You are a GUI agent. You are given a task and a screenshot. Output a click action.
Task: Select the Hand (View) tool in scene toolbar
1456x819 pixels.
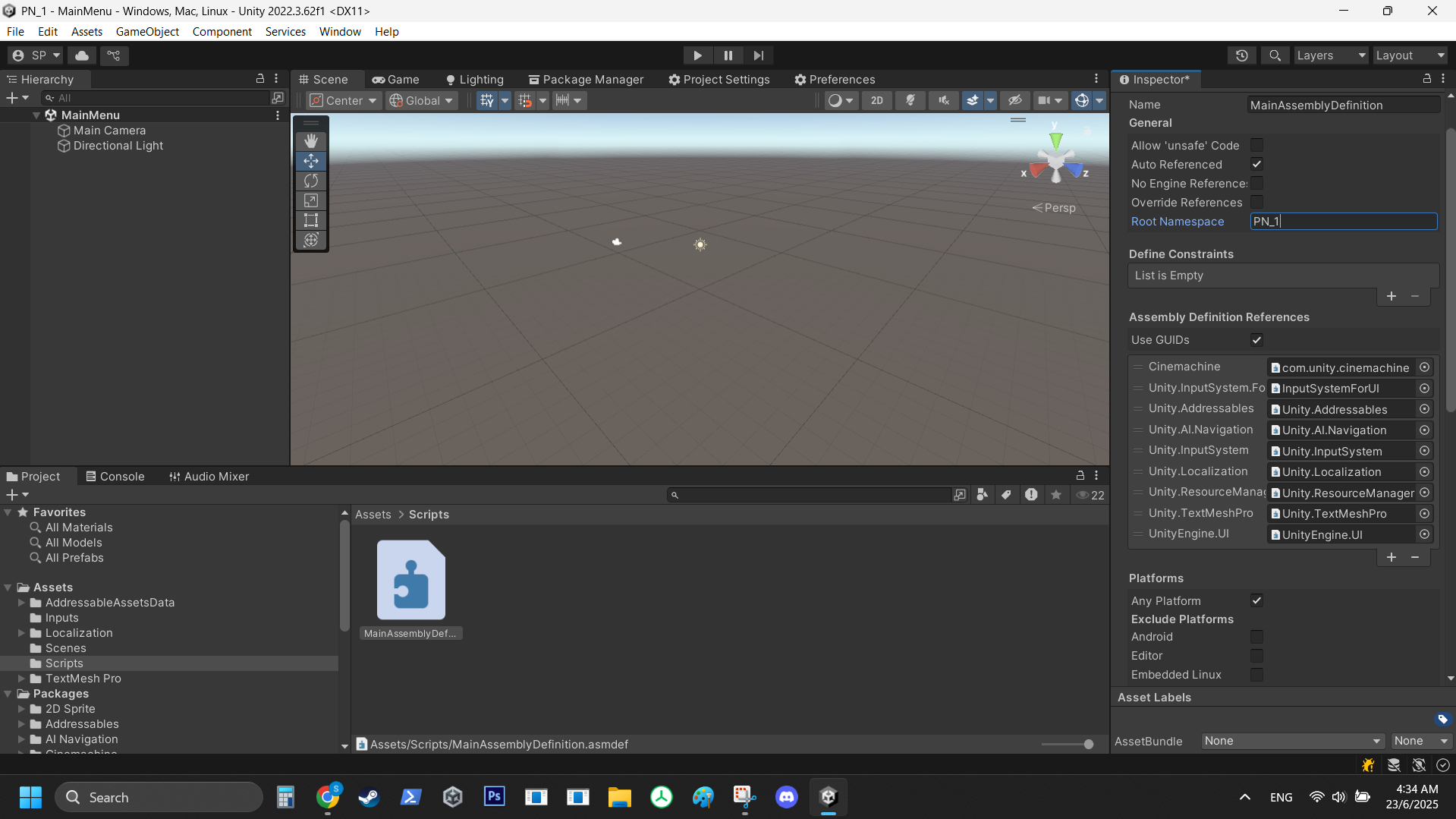(x=311, y=141)
